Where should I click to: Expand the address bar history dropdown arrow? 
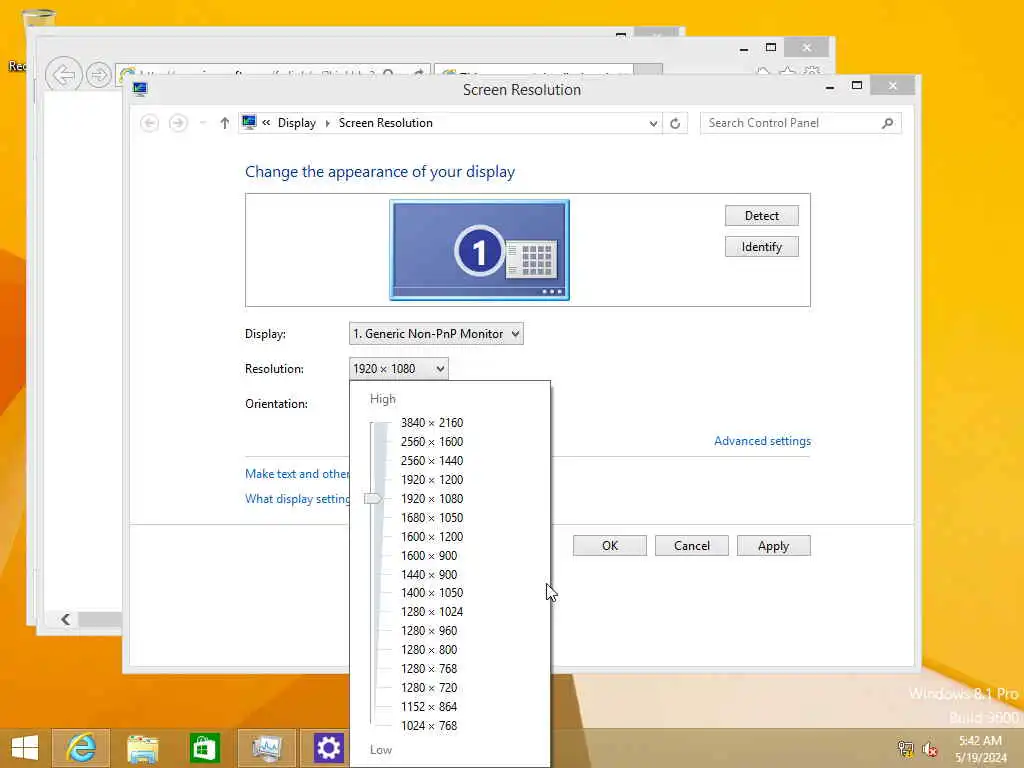coord(652,123)
